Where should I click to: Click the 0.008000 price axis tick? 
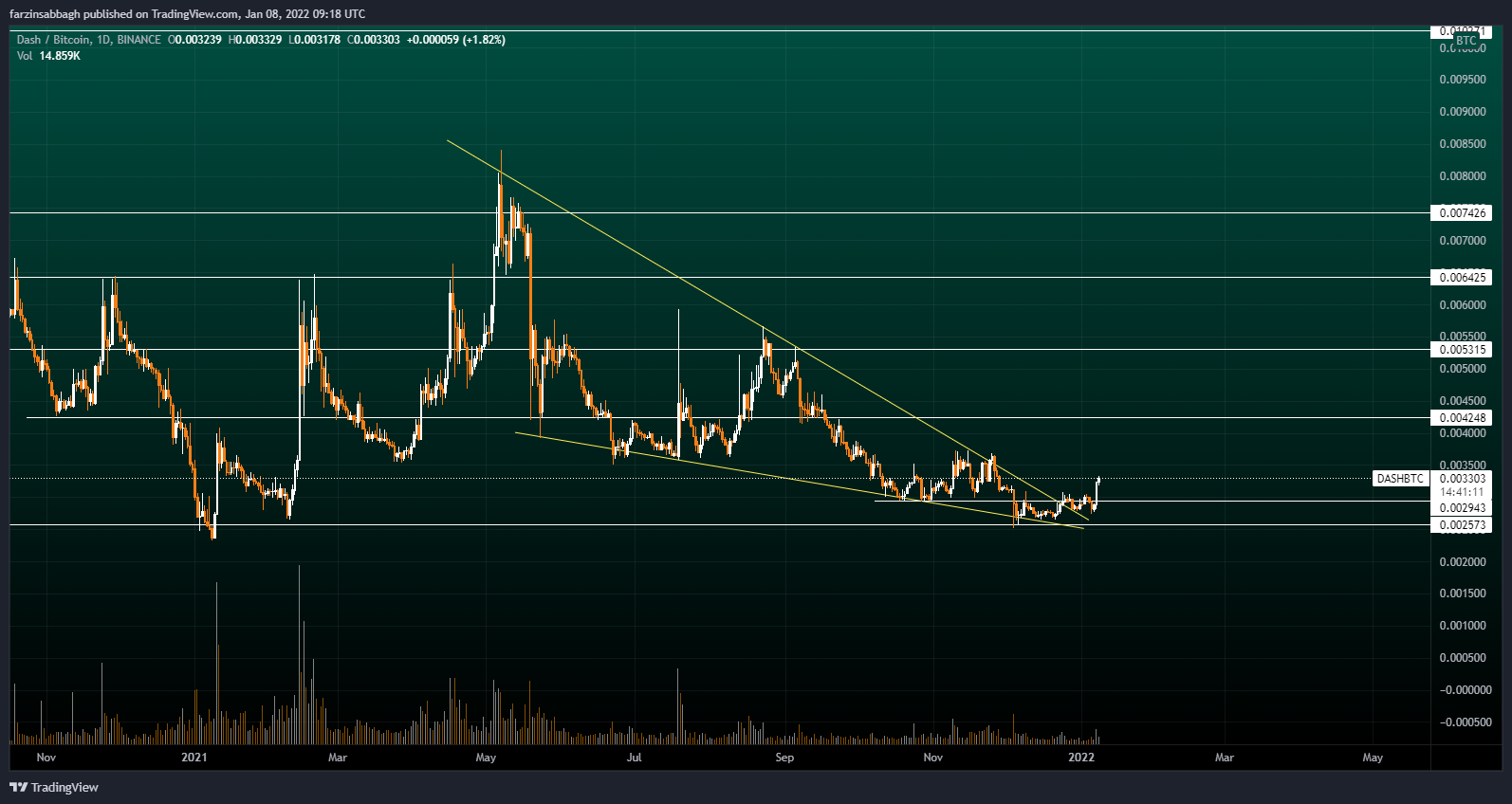[x=1462, y=176]
